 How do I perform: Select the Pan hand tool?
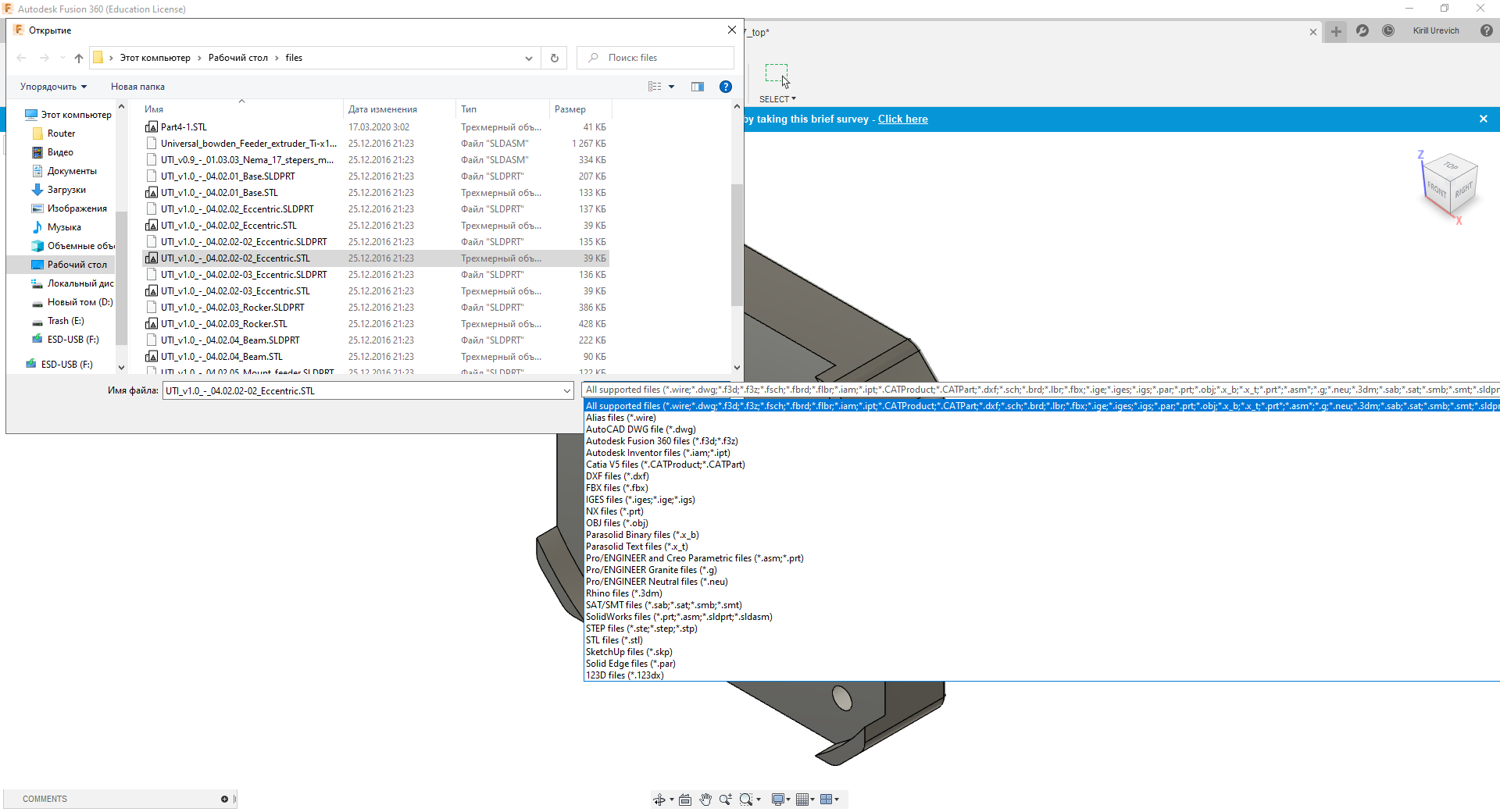point(705,800)
